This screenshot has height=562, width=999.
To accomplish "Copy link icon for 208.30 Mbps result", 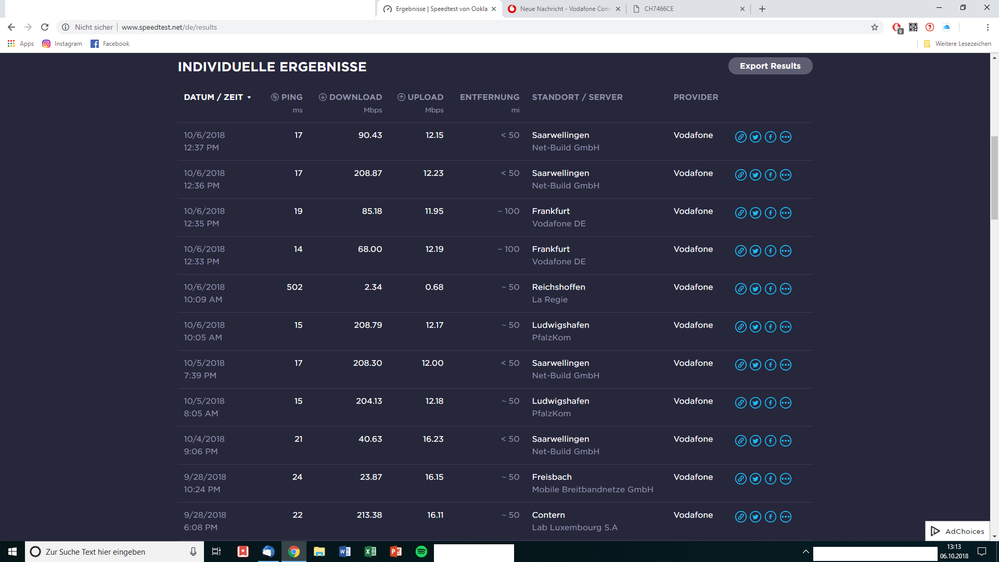I will click(x=740, y=364).
